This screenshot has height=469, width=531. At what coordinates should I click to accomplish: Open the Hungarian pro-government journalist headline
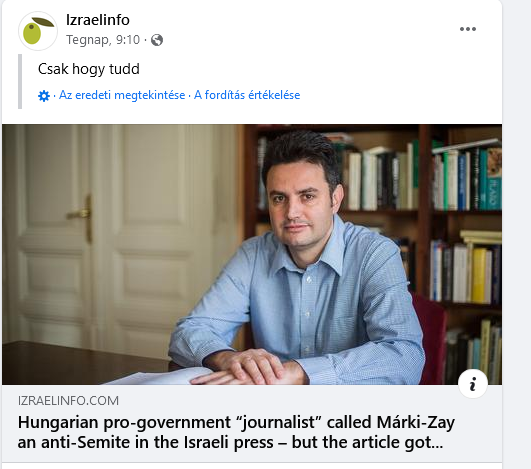coord(236,432)
